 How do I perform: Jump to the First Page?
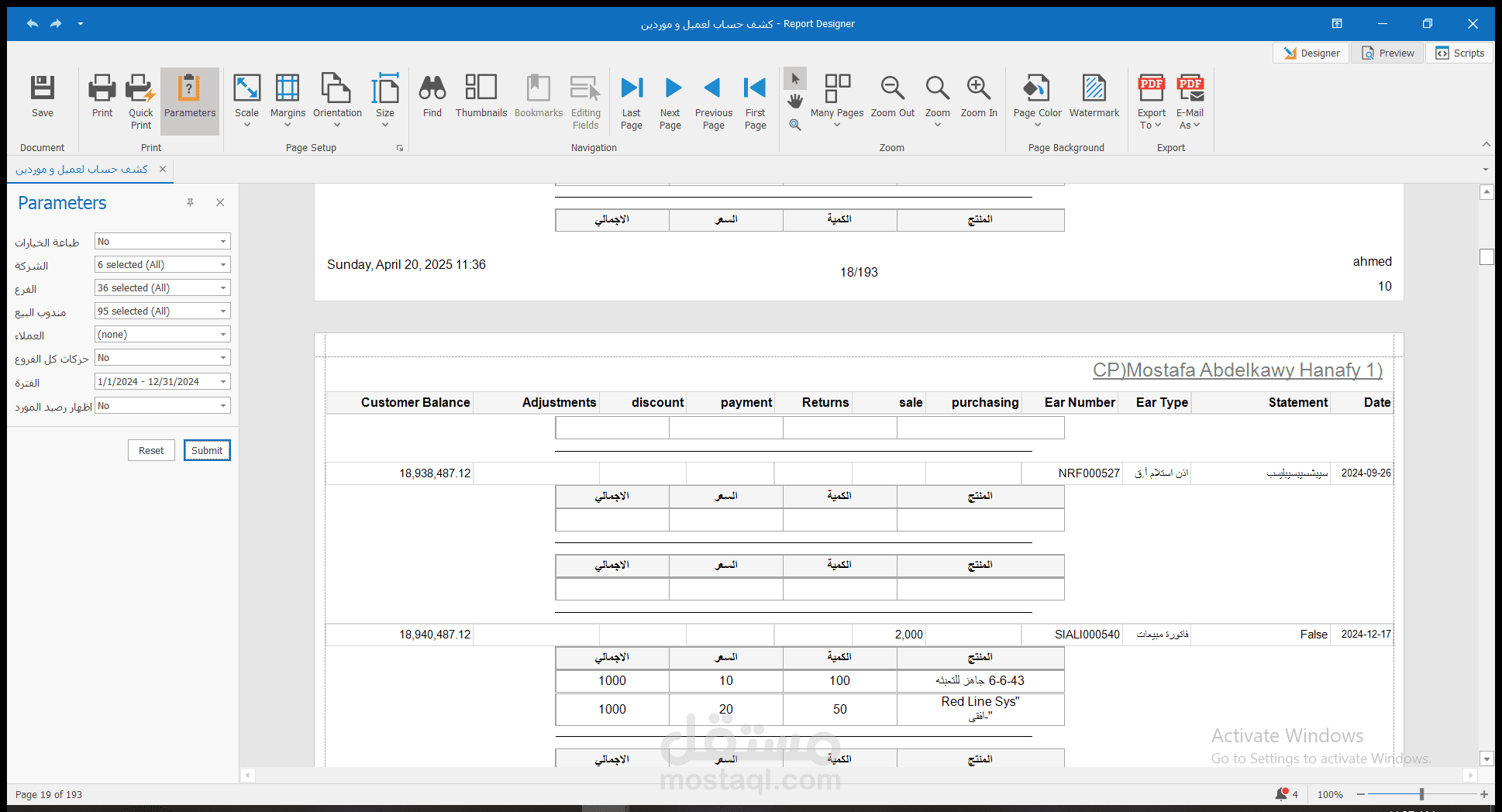(756, 102)
